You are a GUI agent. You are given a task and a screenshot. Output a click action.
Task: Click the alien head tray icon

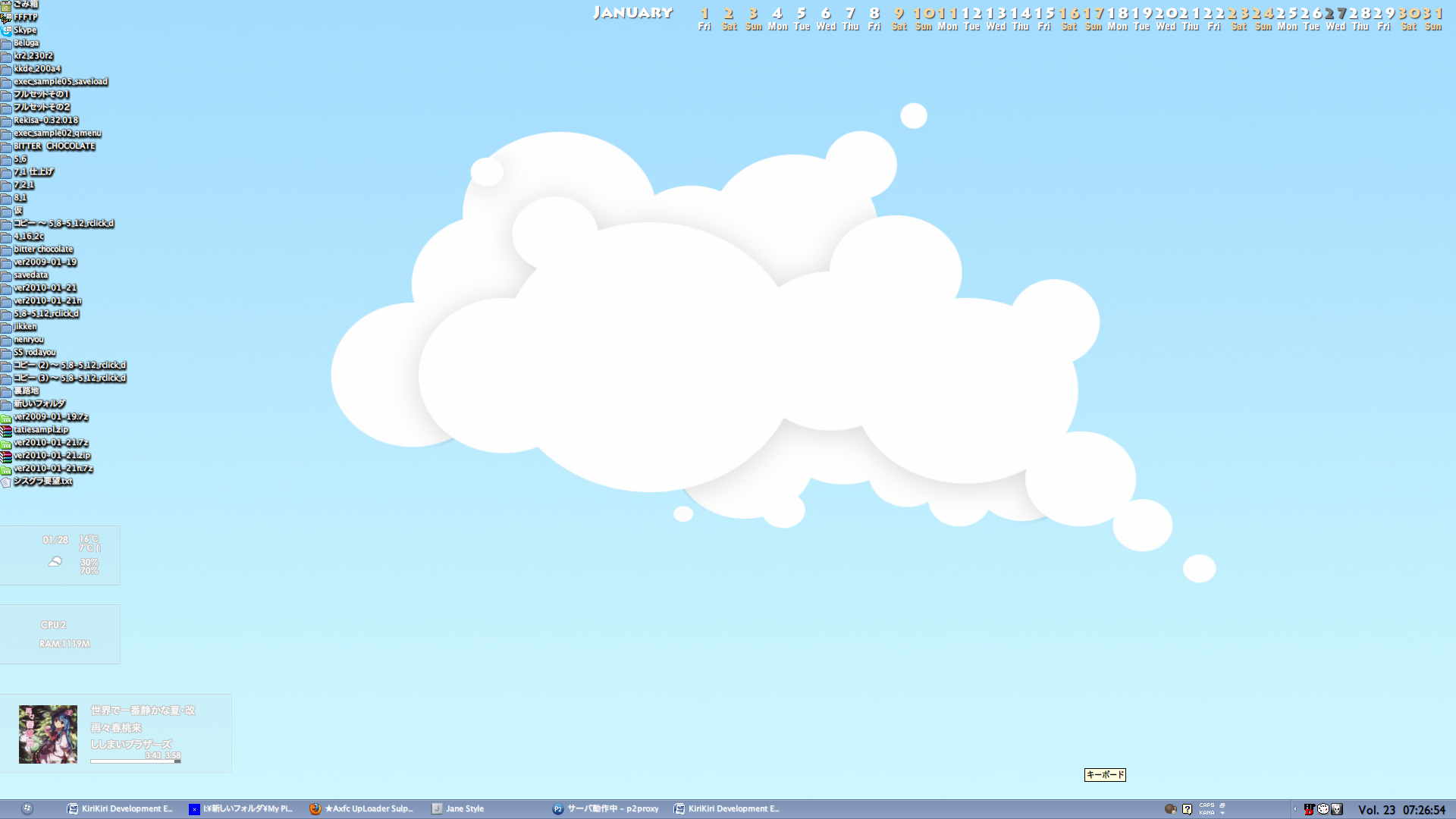(1337, 809)
